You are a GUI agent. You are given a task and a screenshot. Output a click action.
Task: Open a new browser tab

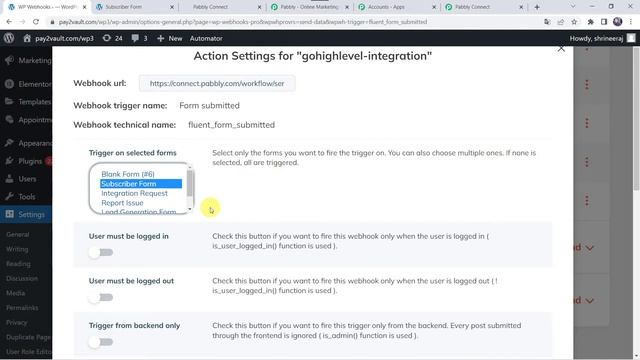point(537,7)
